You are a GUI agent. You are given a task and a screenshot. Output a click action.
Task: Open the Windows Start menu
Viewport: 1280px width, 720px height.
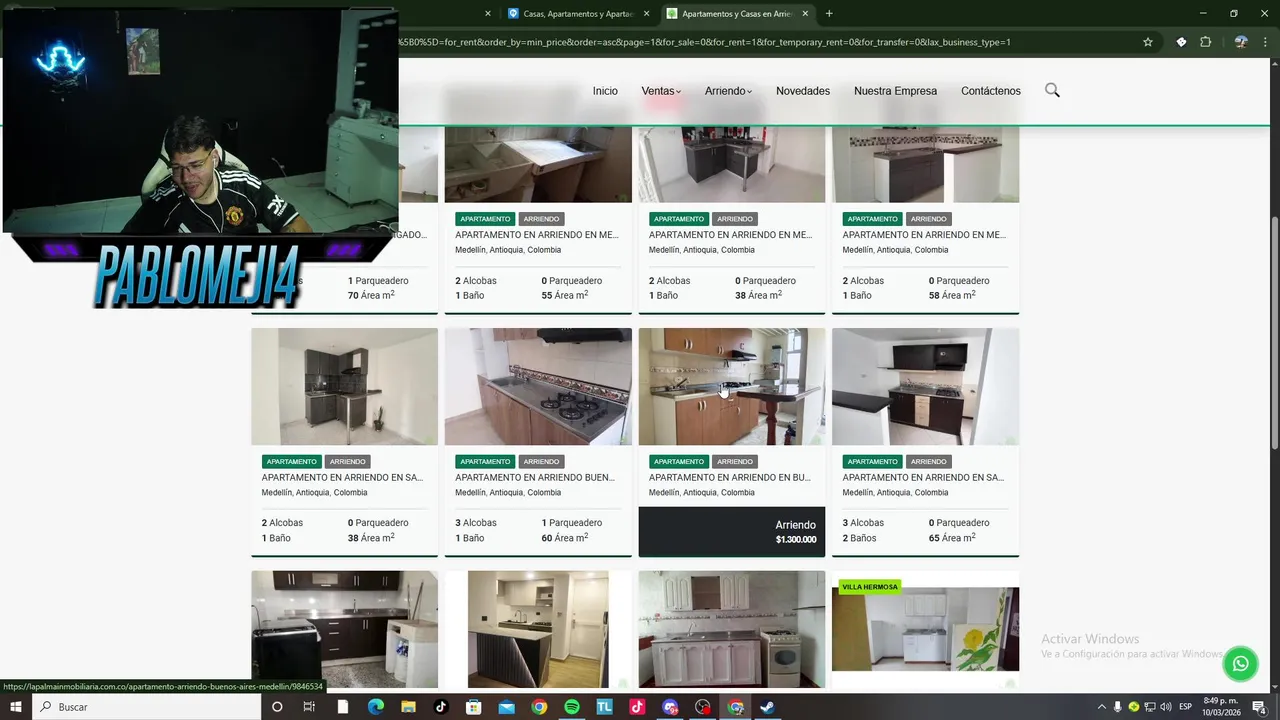pyautogui.click(x=16, y=707)
